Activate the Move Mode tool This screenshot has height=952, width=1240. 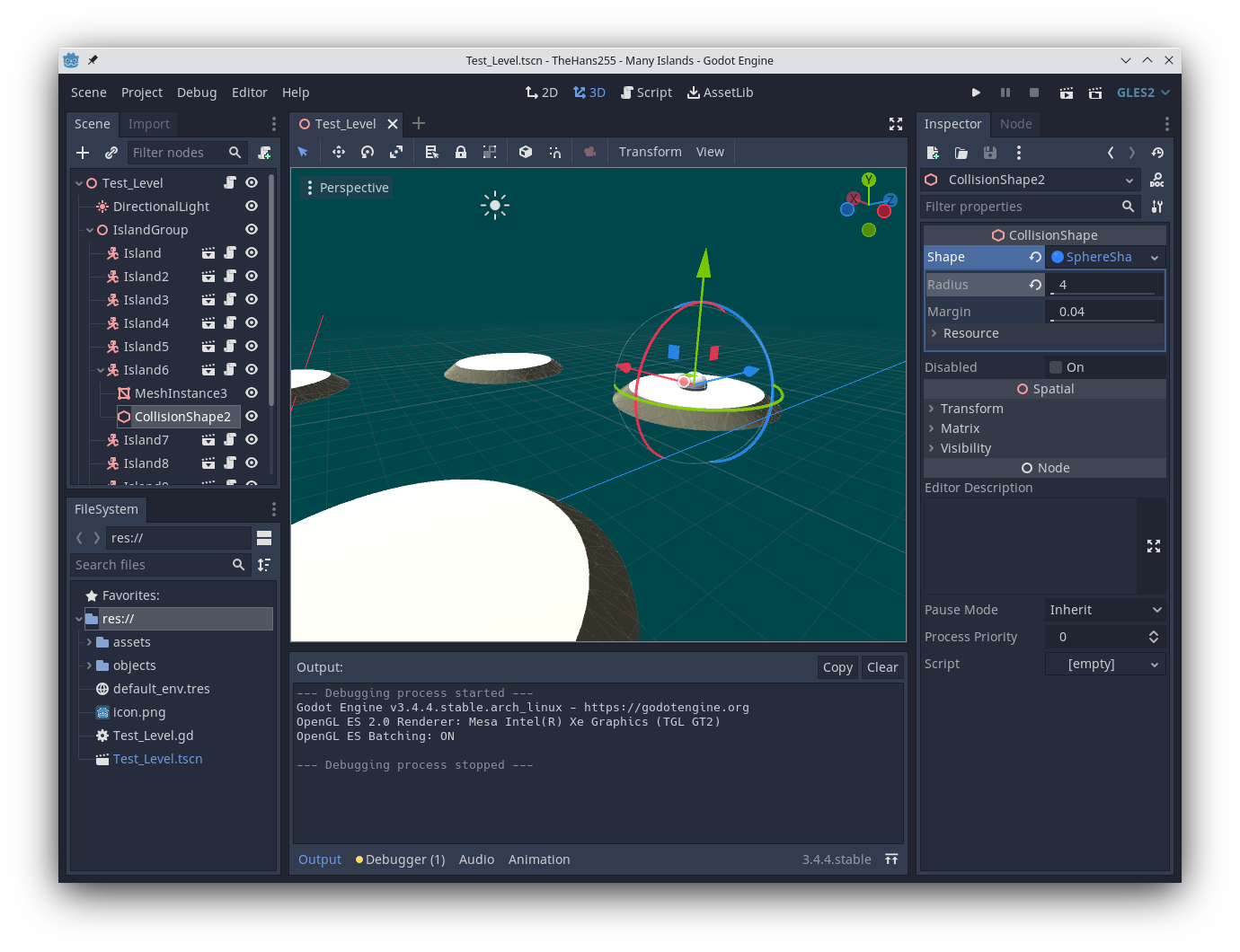(x=339, y=152)
